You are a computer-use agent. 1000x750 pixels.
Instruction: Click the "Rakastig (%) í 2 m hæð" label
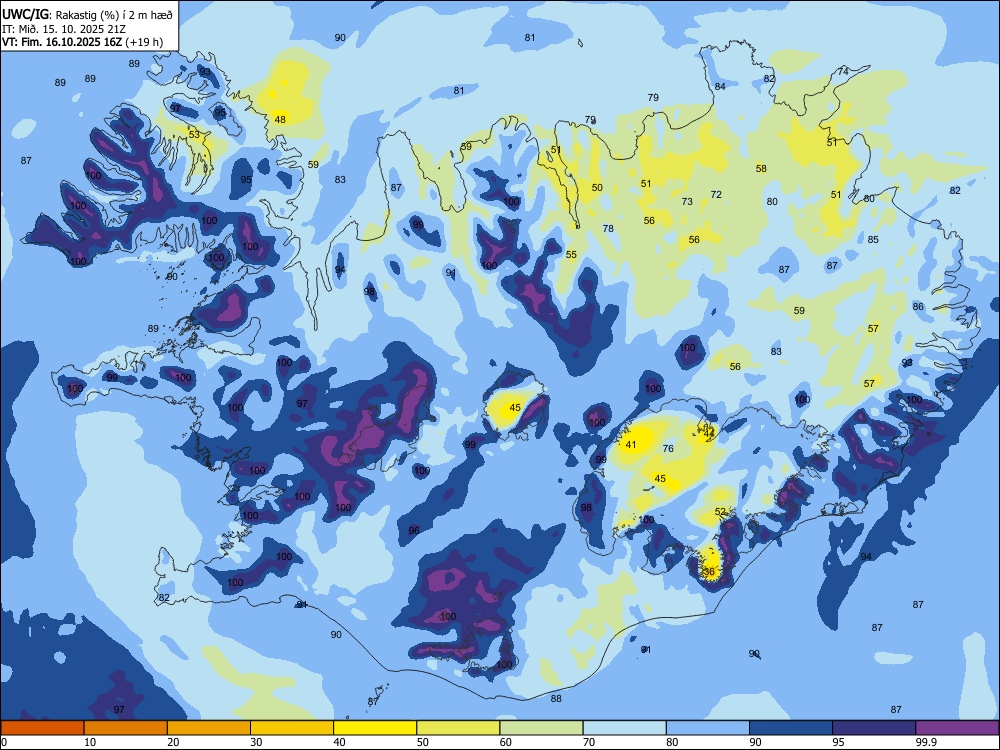click(114, 15)
